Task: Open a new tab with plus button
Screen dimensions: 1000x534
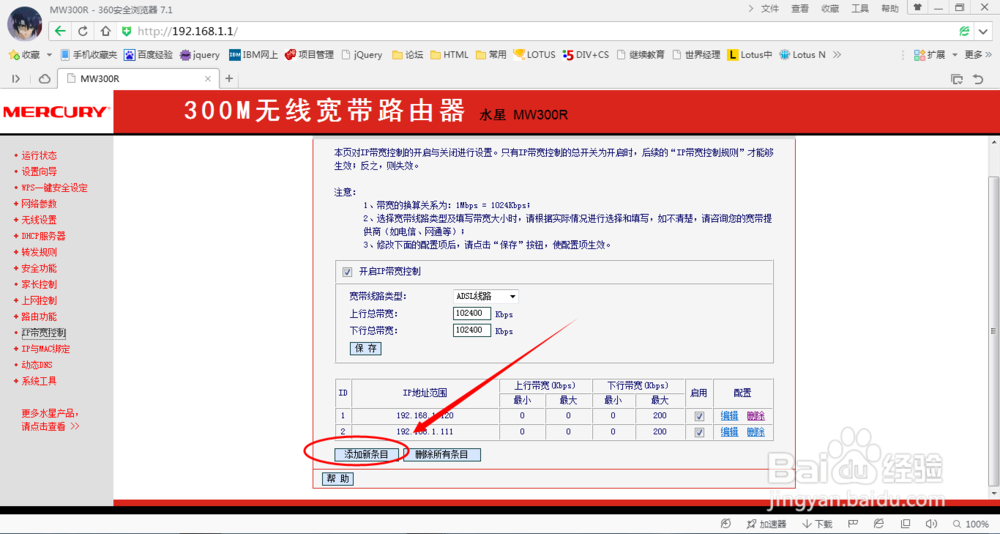Action: (x=229, y=78)
